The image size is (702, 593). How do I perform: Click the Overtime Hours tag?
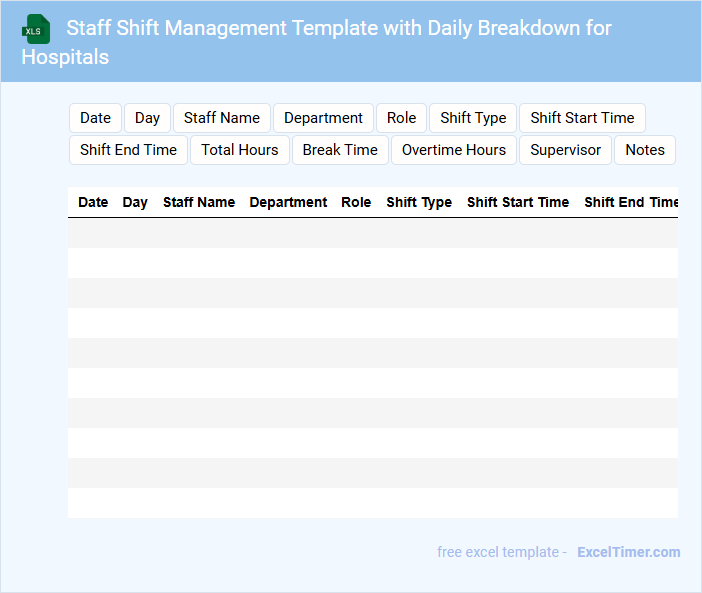tap(454, 150)
